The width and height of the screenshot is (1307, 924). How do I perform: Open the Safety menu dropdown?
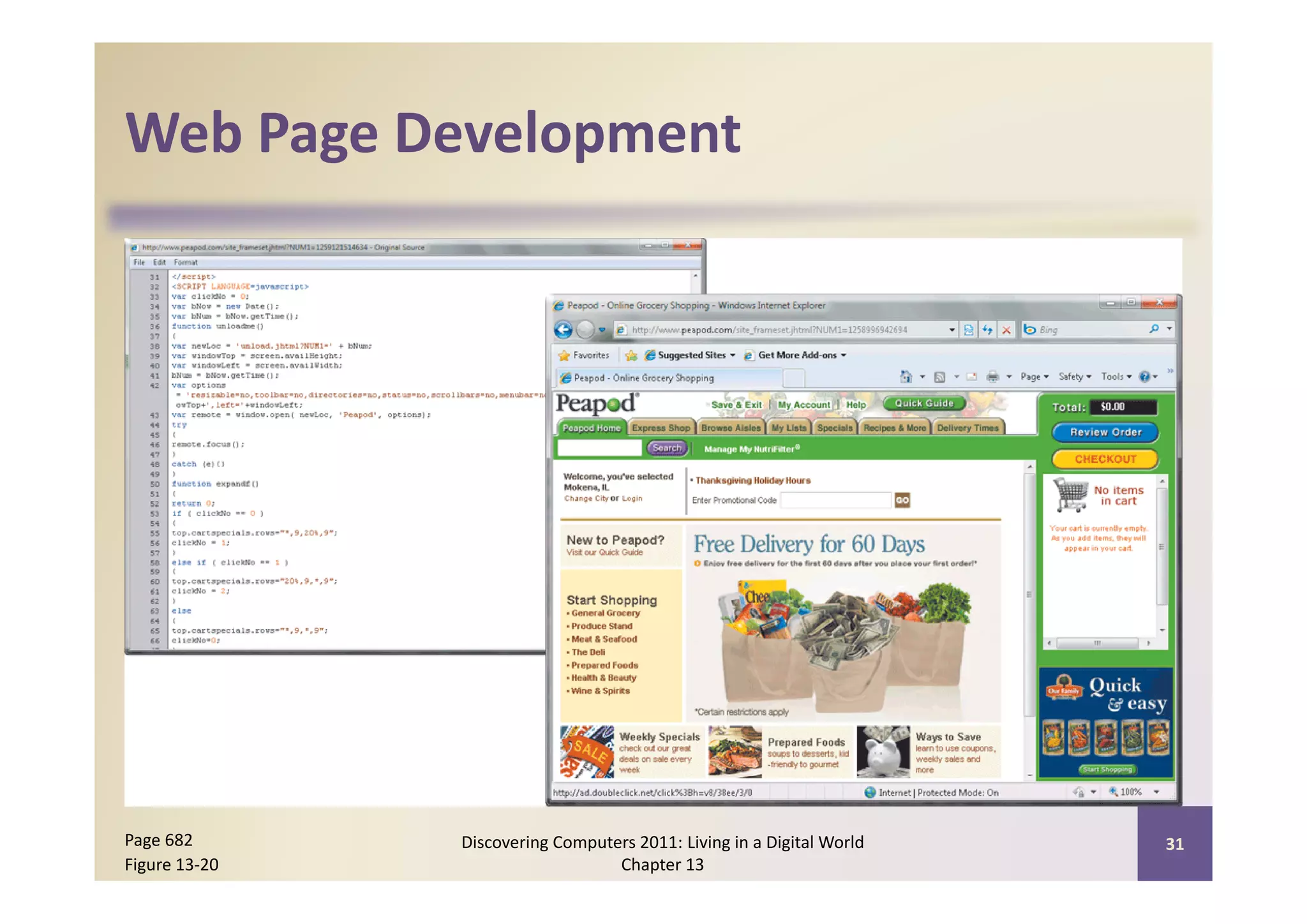pos(1075,376)
